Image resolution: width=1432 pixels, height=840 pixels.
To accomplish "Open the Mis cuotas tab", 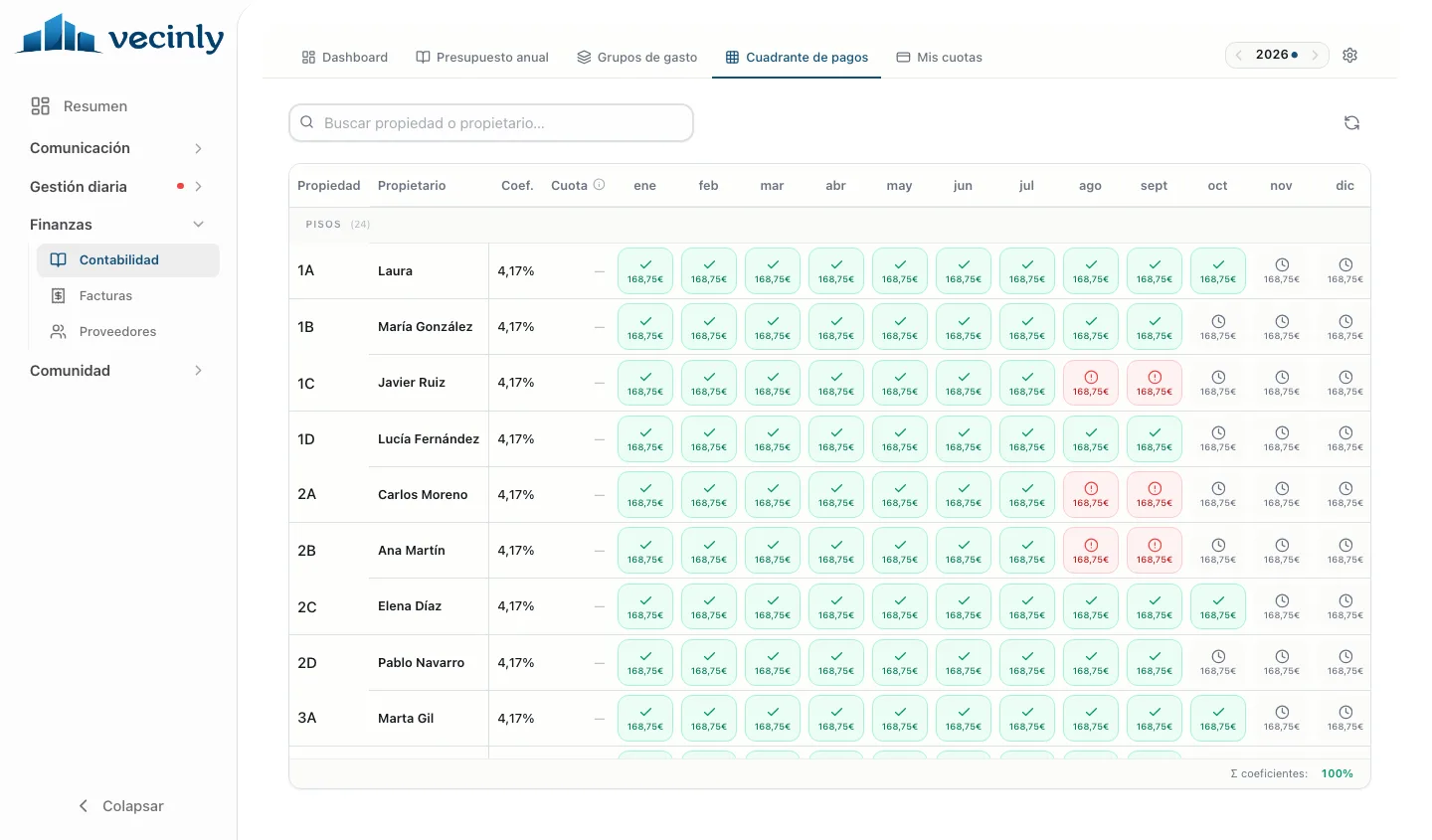I will click(940, 58).
